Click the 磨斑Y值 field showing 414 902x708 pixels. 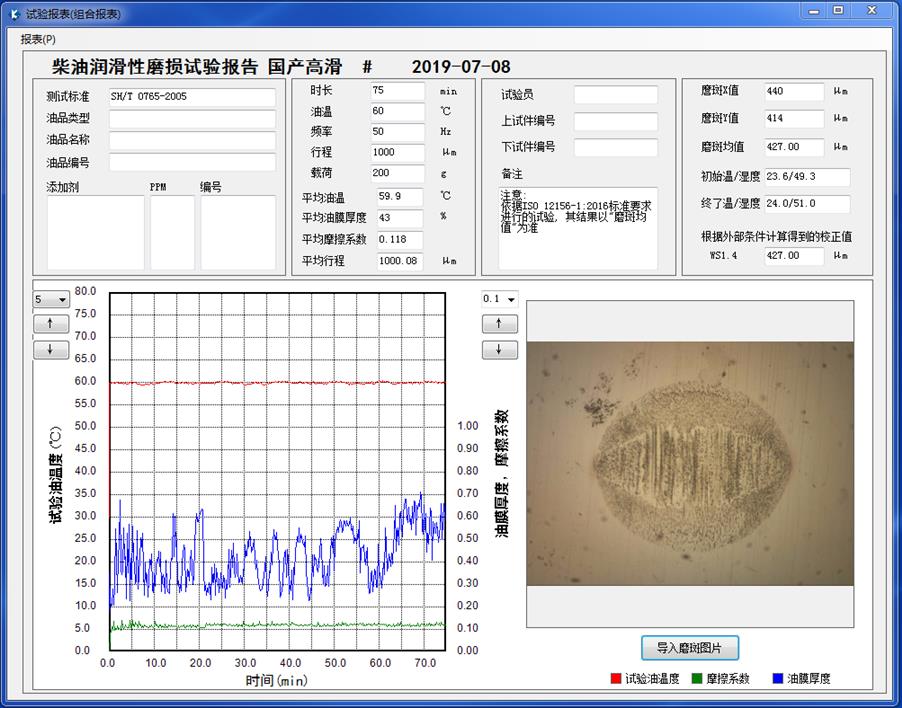794,118
